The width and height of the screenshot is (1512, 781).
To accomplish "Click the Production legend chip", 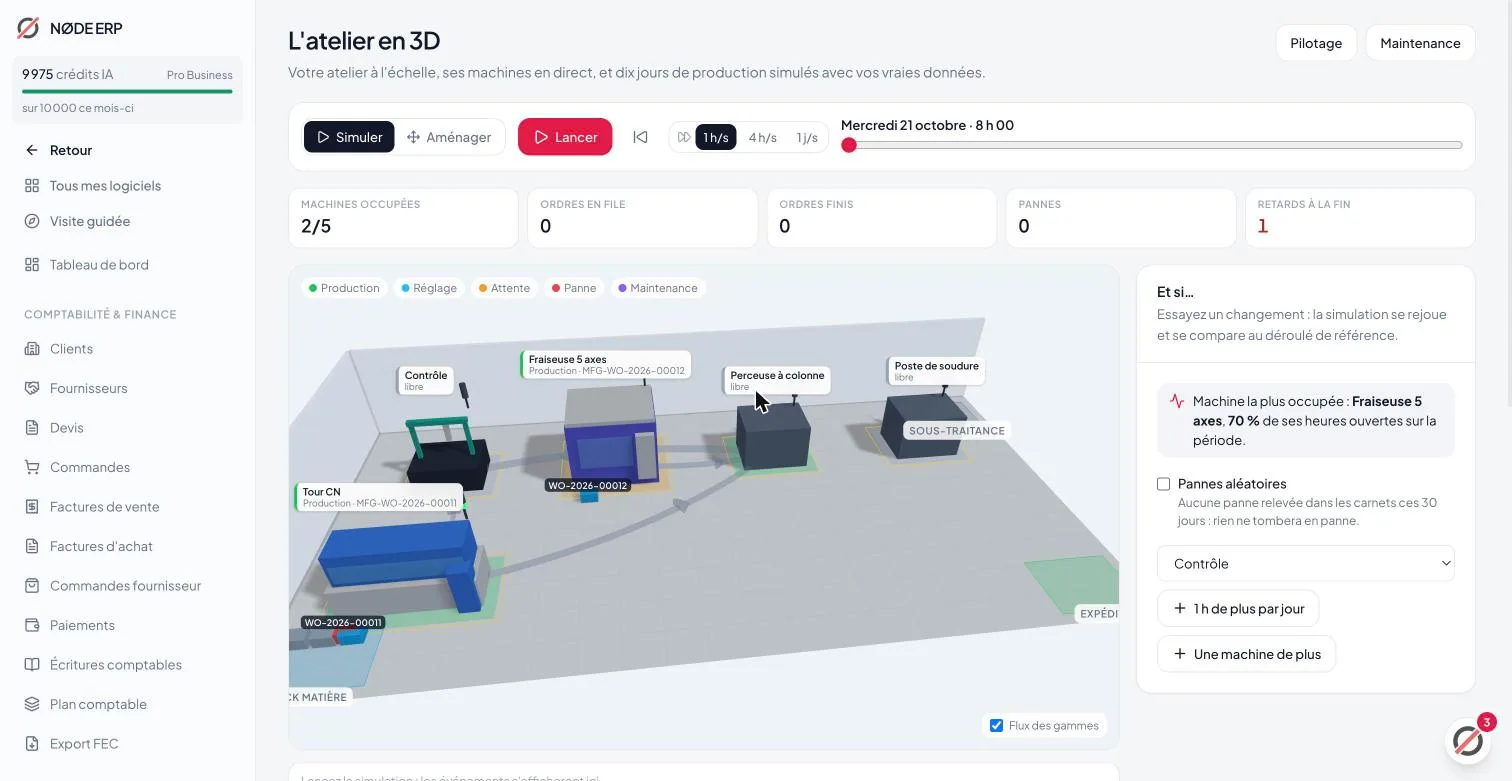I will [x=344, y=288].
